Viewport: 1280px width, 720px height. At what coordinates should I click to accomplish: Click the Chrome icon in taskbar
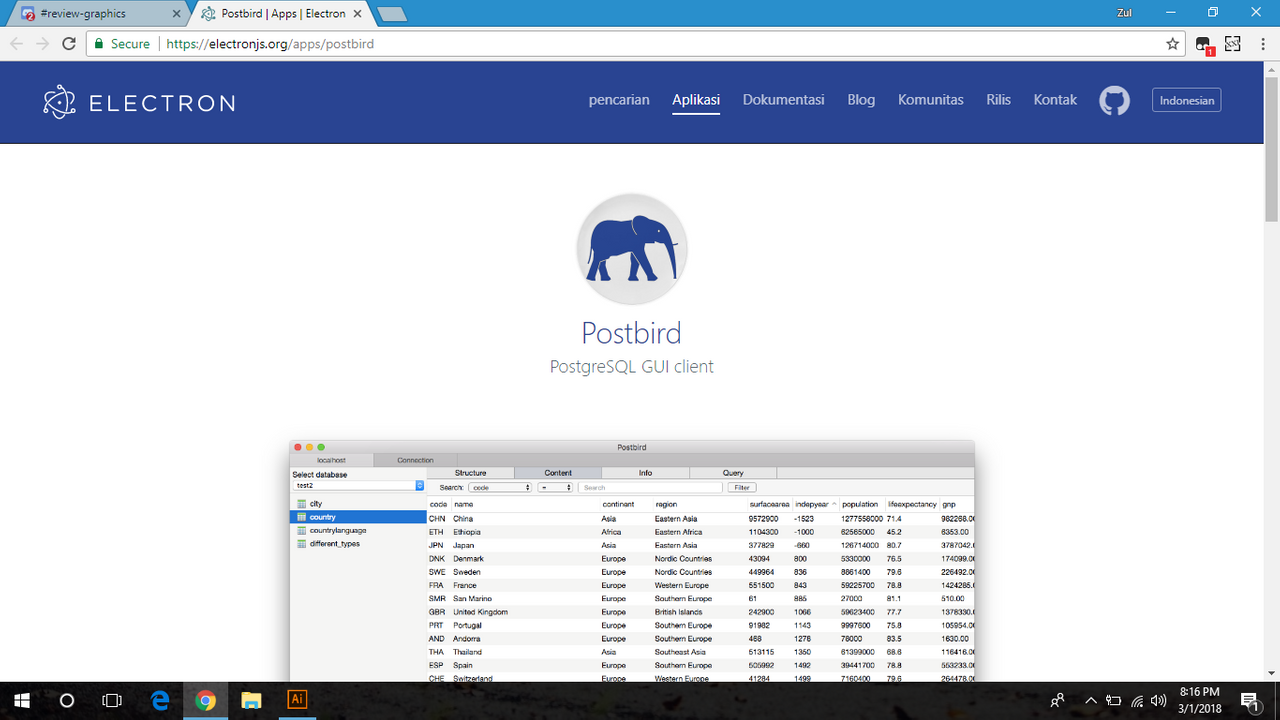tap(206, 700)
